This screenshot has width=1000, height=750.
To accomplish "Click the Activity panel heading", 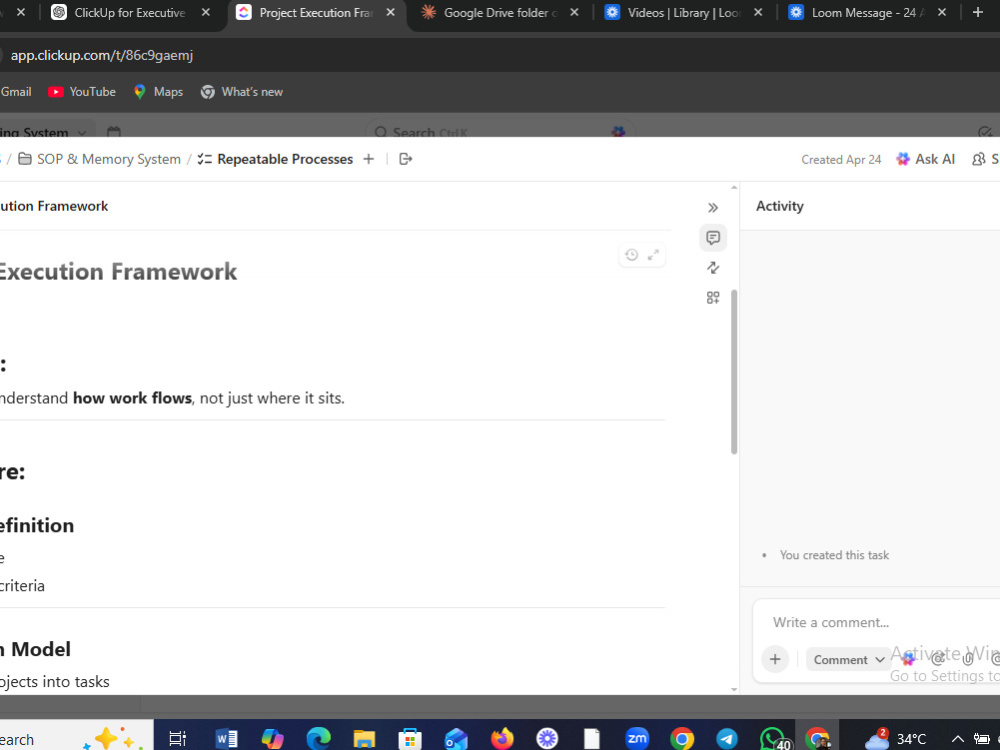I will coord(779,206).
